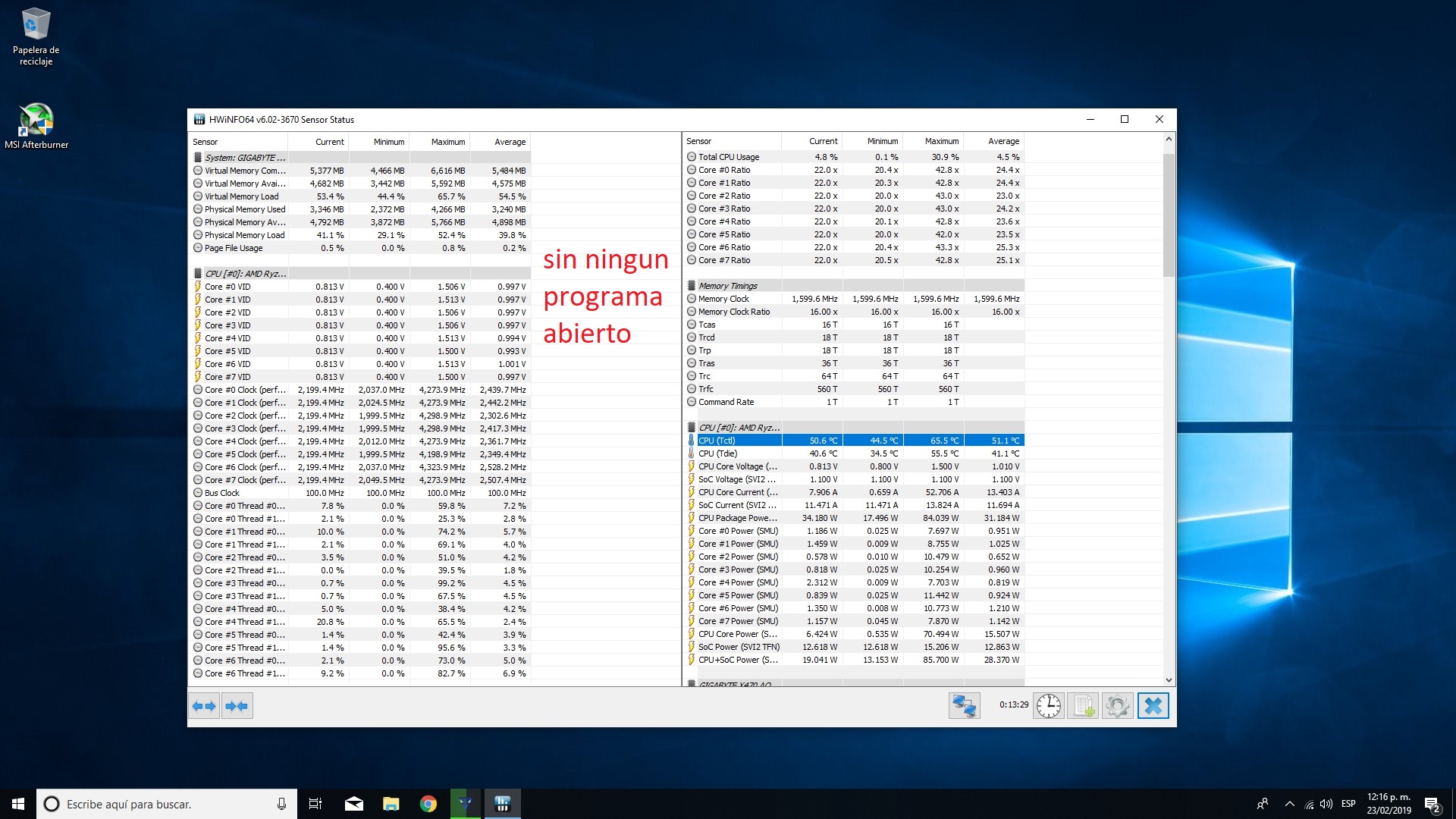This screenshot has width=1456, height=819.
Task: Select the HWiNFO64 taskbar button
Action: pos(502,804)
